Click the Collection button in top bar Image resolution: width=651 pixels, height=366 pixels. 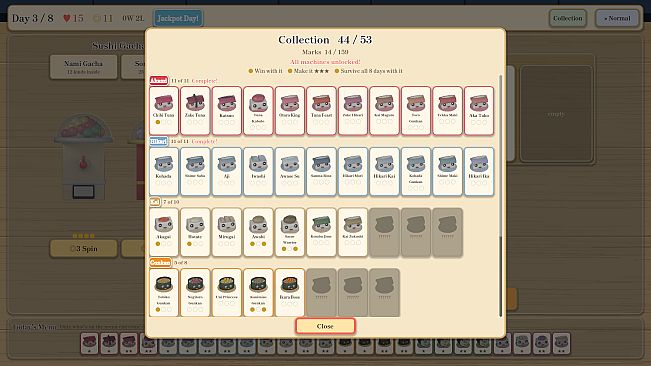(x=568, y=18)
